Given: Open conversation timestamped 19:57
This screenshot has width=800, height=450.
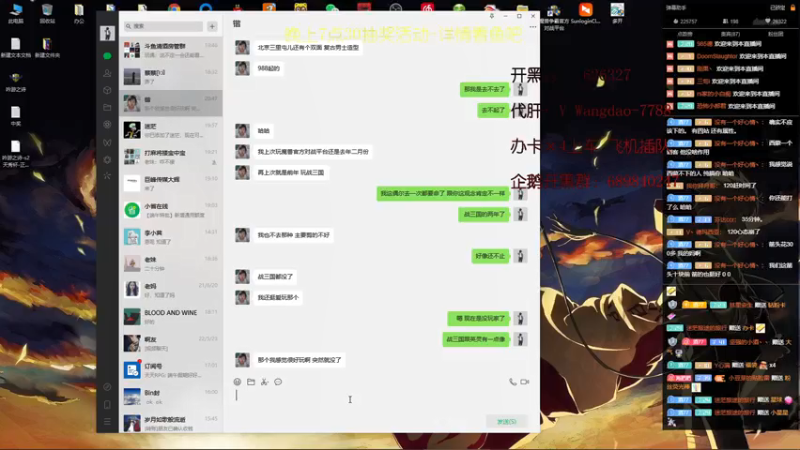Looking at the screenshot, I should (x=170, y=130).
